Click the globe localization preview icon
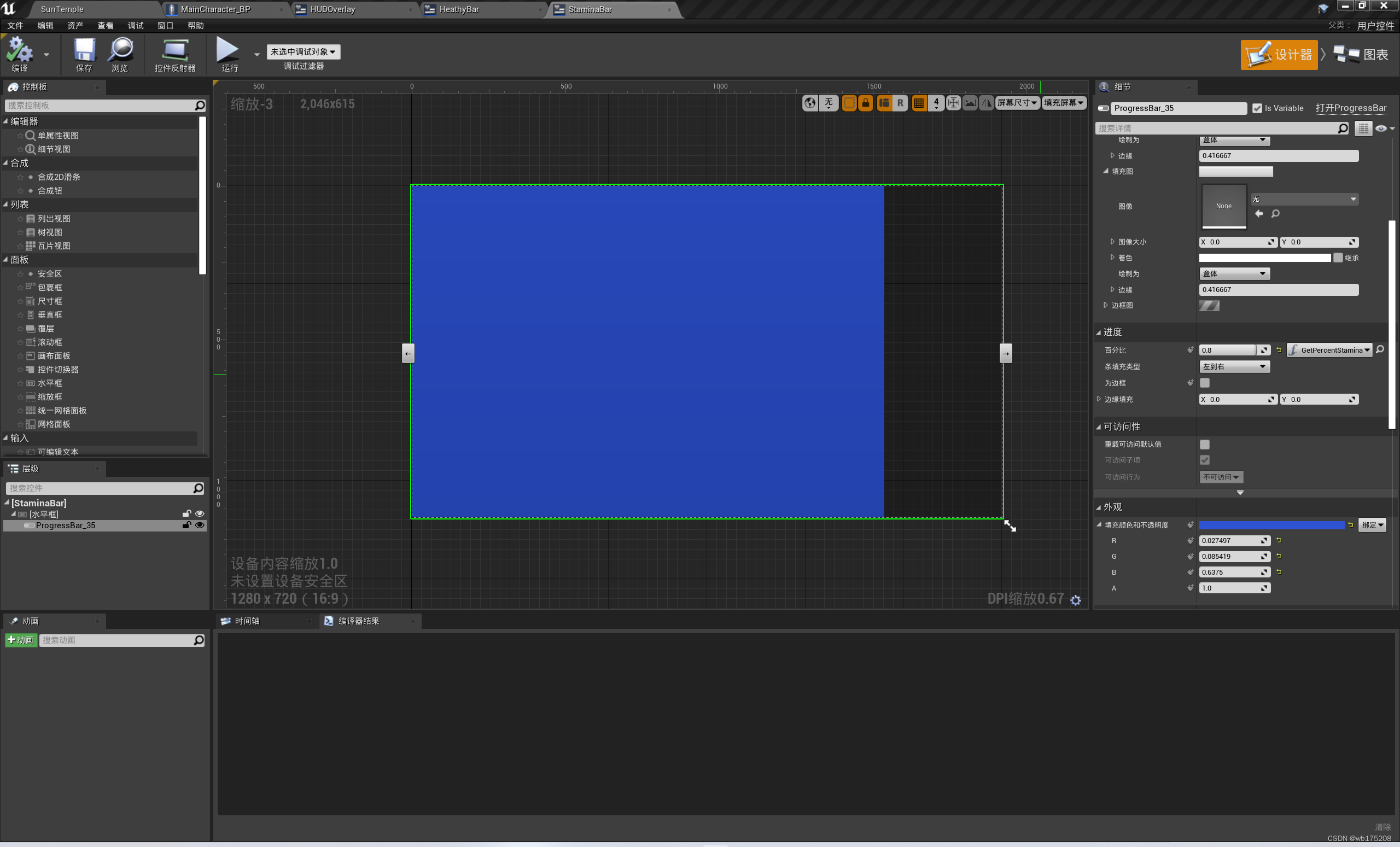1400x847 pixels. pos(810,103)
